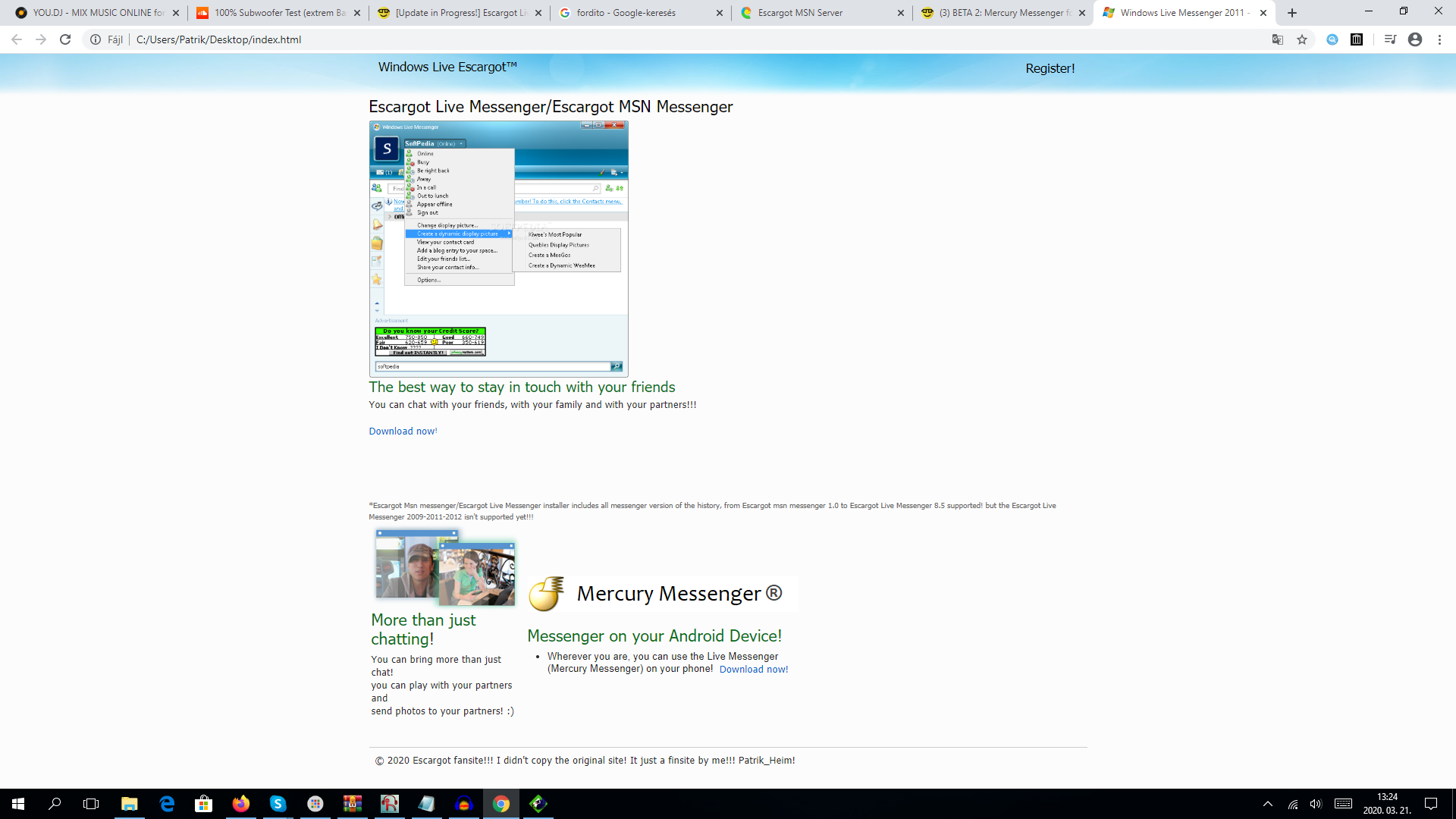Screen dimensions: 1456x819
Task: Click 'The best way to stay in touch' heading
Action: 522,387
